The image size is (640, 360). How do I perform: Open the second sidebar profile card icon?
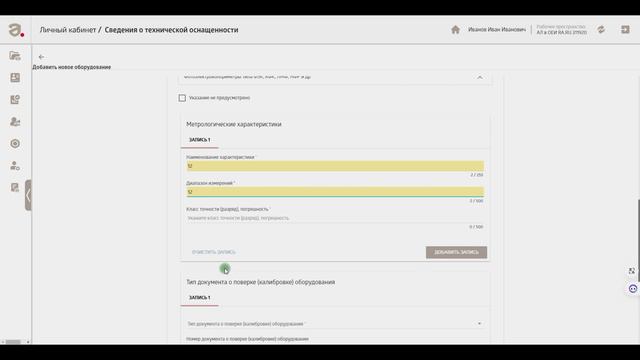point(15,78)
